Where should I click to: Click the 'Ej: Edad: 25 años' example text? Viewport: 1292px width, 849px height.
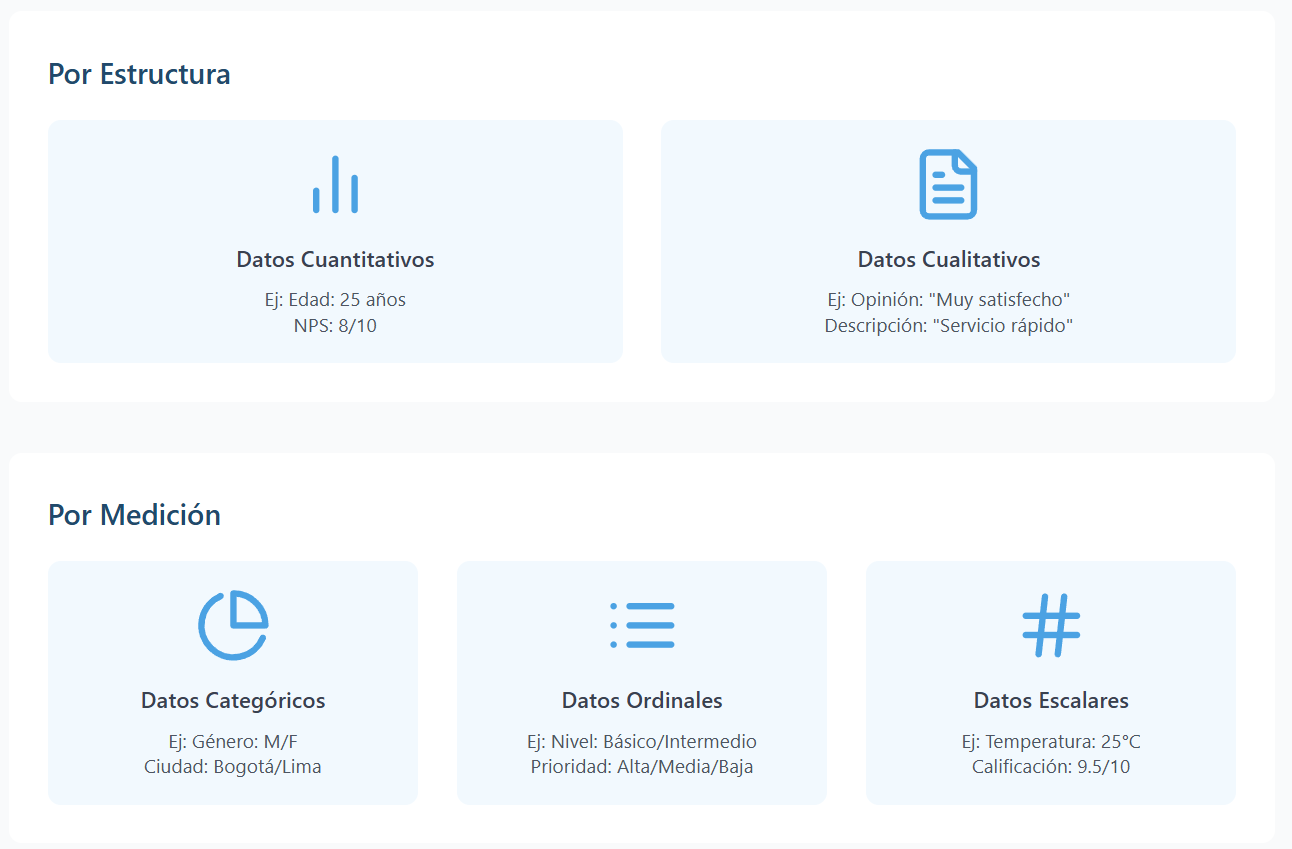[x=335, y=300]
